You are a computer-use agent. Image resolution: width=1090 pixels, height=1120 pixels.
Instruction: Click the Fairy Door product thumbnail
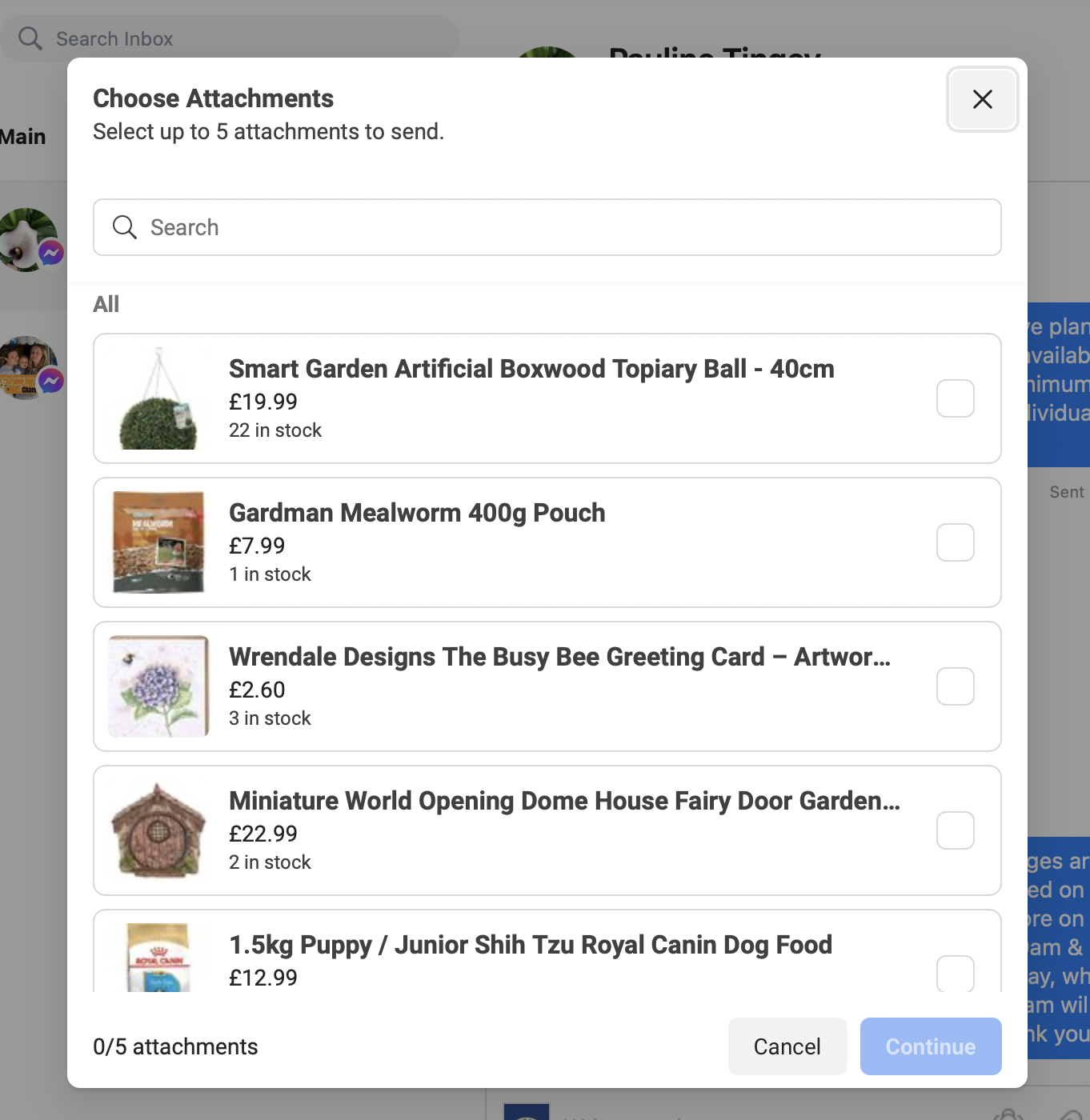tap(158, 830)
